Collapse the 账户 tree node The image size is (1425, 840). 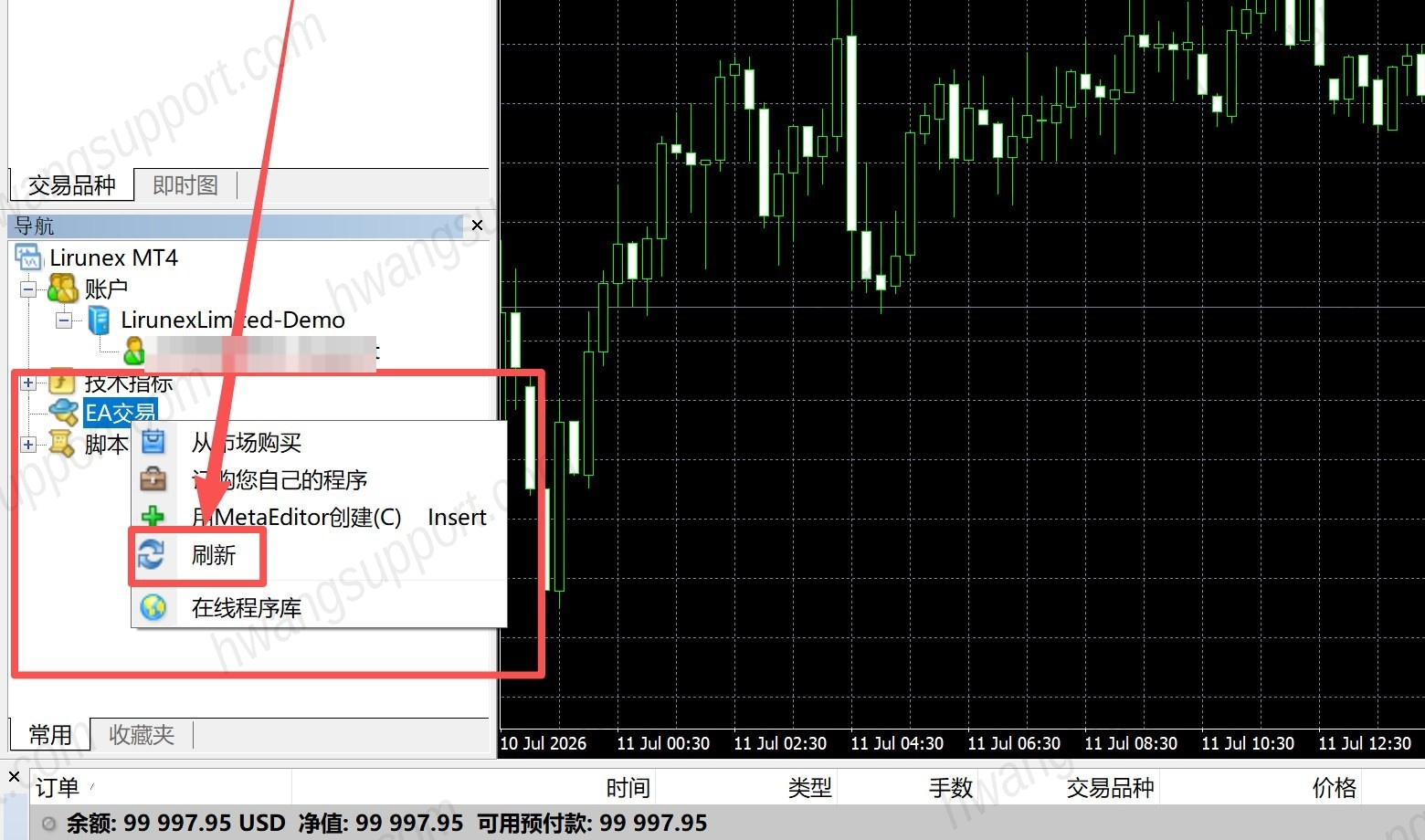pyautogui.click(x=28, y=289)
